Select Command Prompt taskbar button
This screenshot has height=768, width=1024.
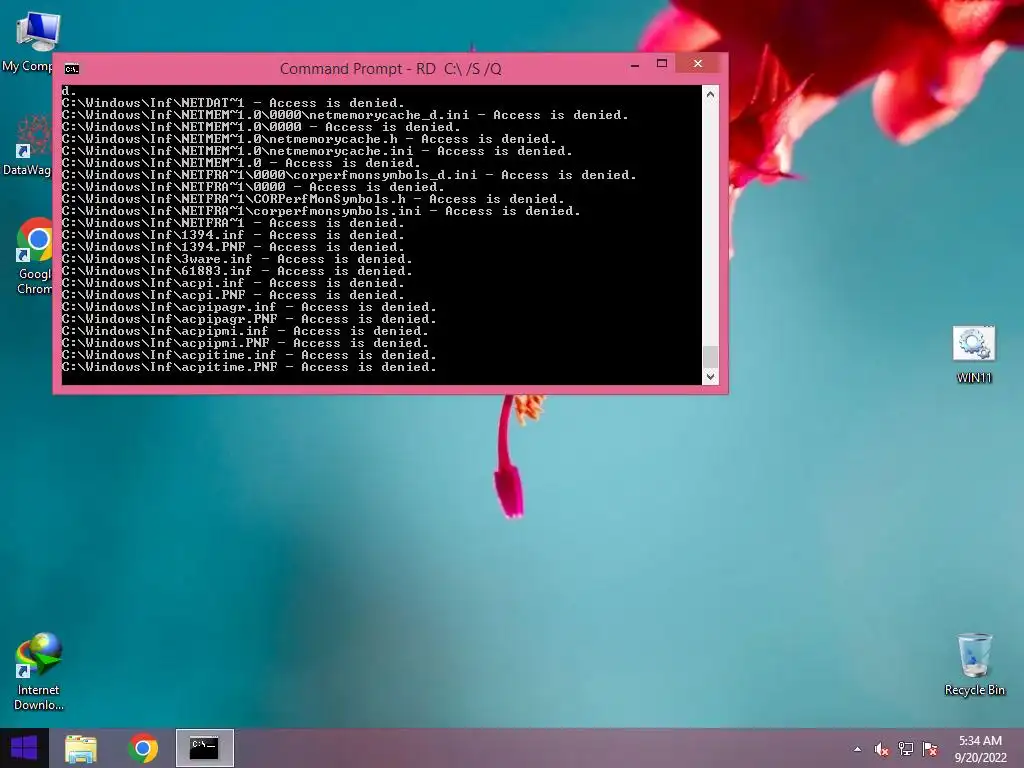tap(204, 748)
